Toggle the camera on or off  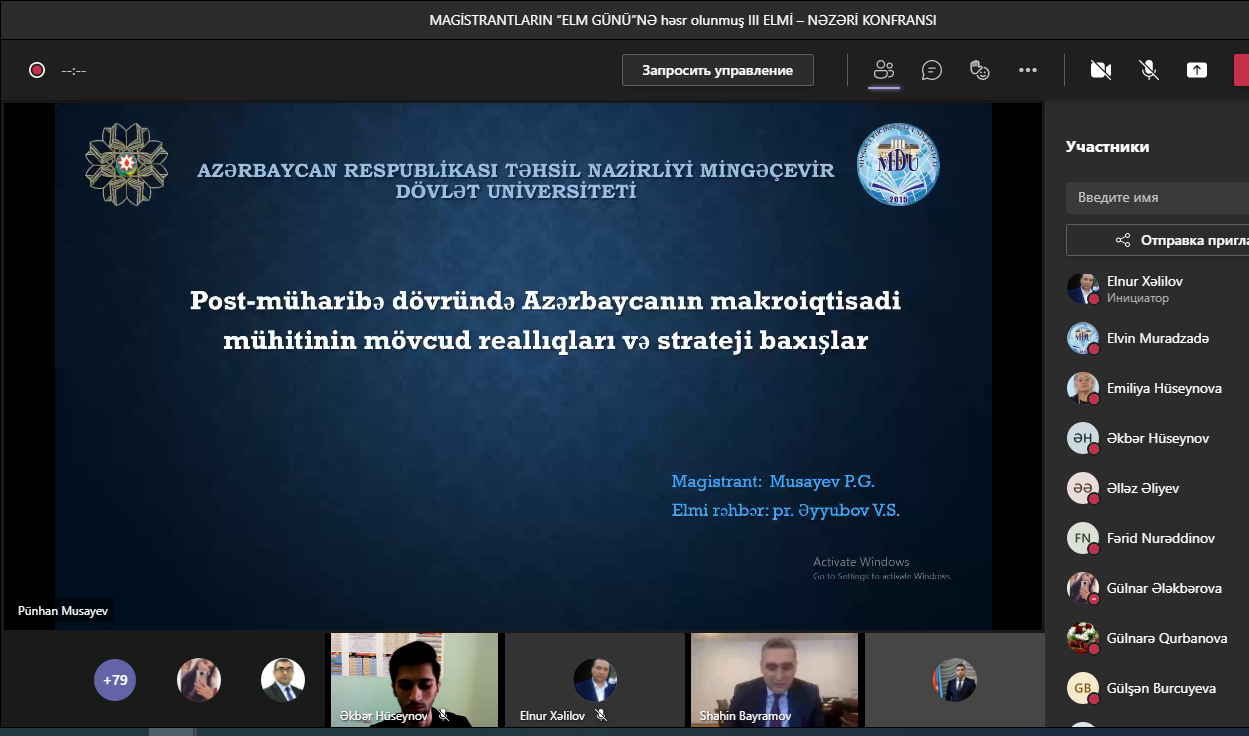1101,70
